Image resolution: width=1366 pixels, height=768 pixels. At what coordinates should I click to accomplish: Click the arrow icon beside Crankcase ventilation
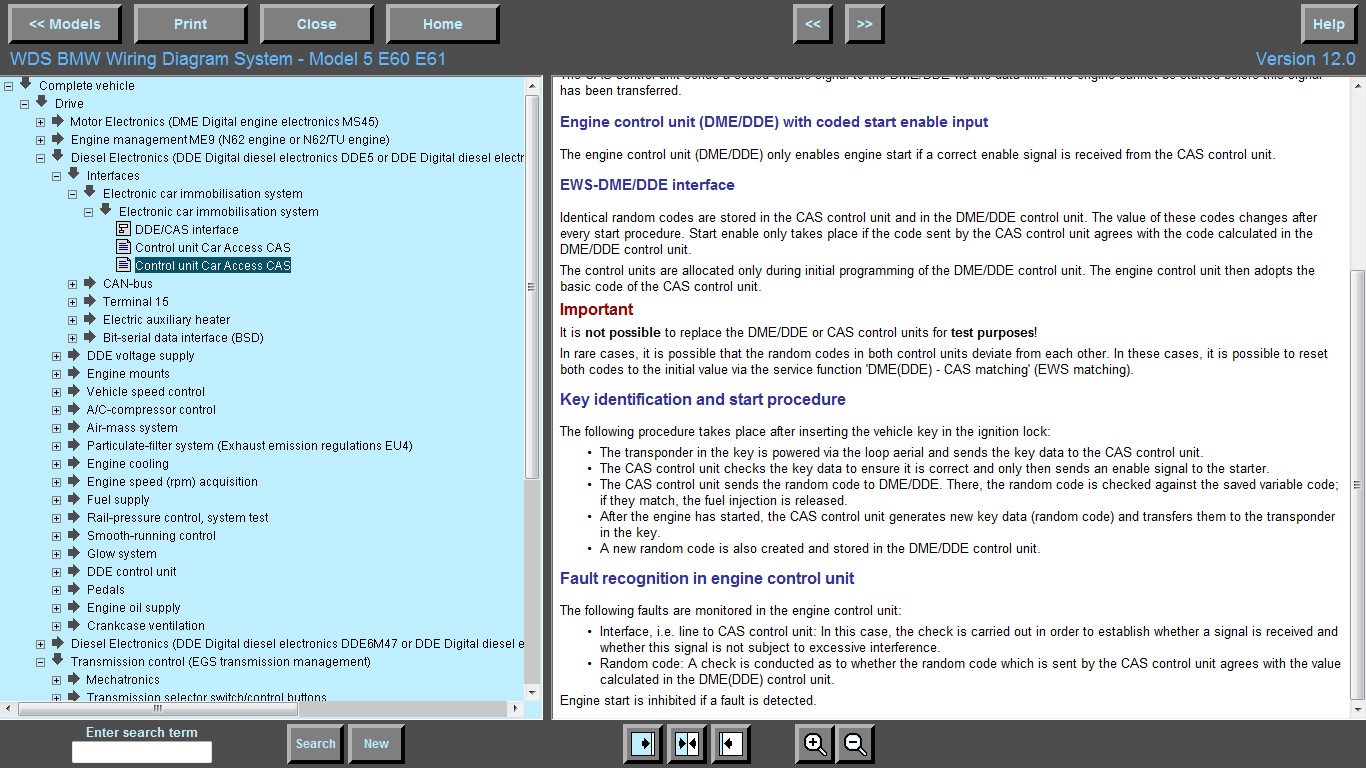[73, 625]
